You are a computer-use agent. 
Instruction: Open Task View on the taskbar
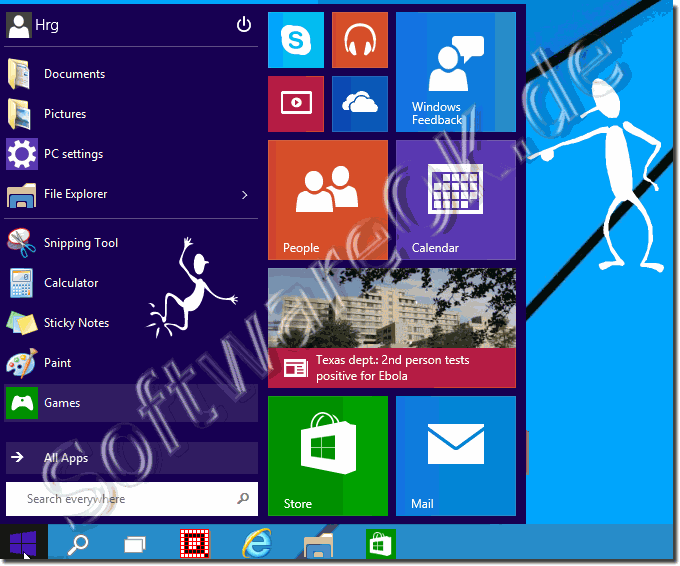[x=135, y=544]
